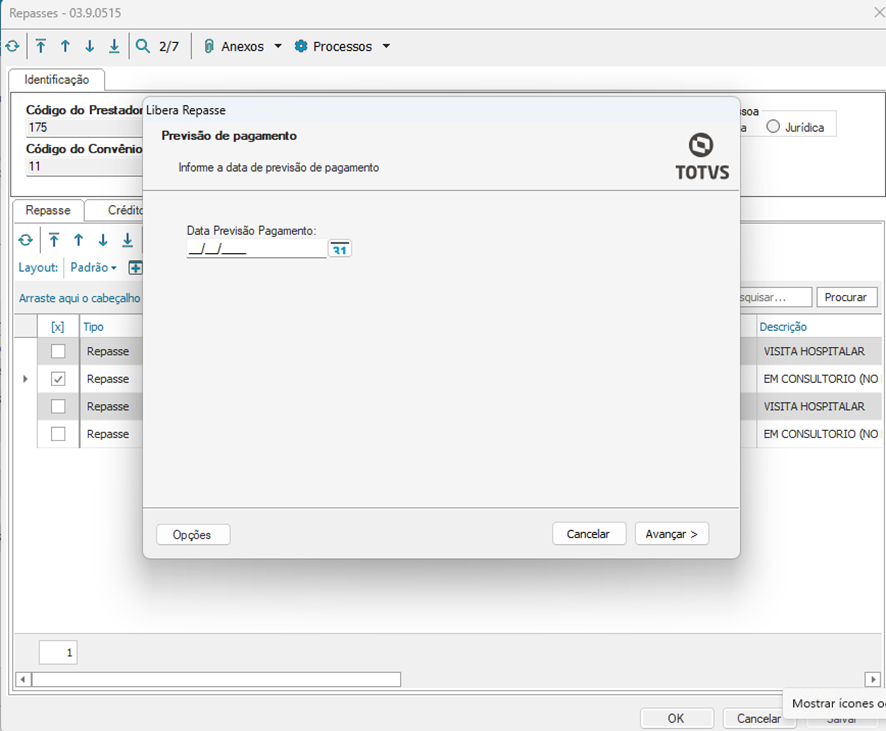Uncheck the second Repasse row checkbox
The width and height of the screenshot is (886, 731).
click(x=58, y=379)
